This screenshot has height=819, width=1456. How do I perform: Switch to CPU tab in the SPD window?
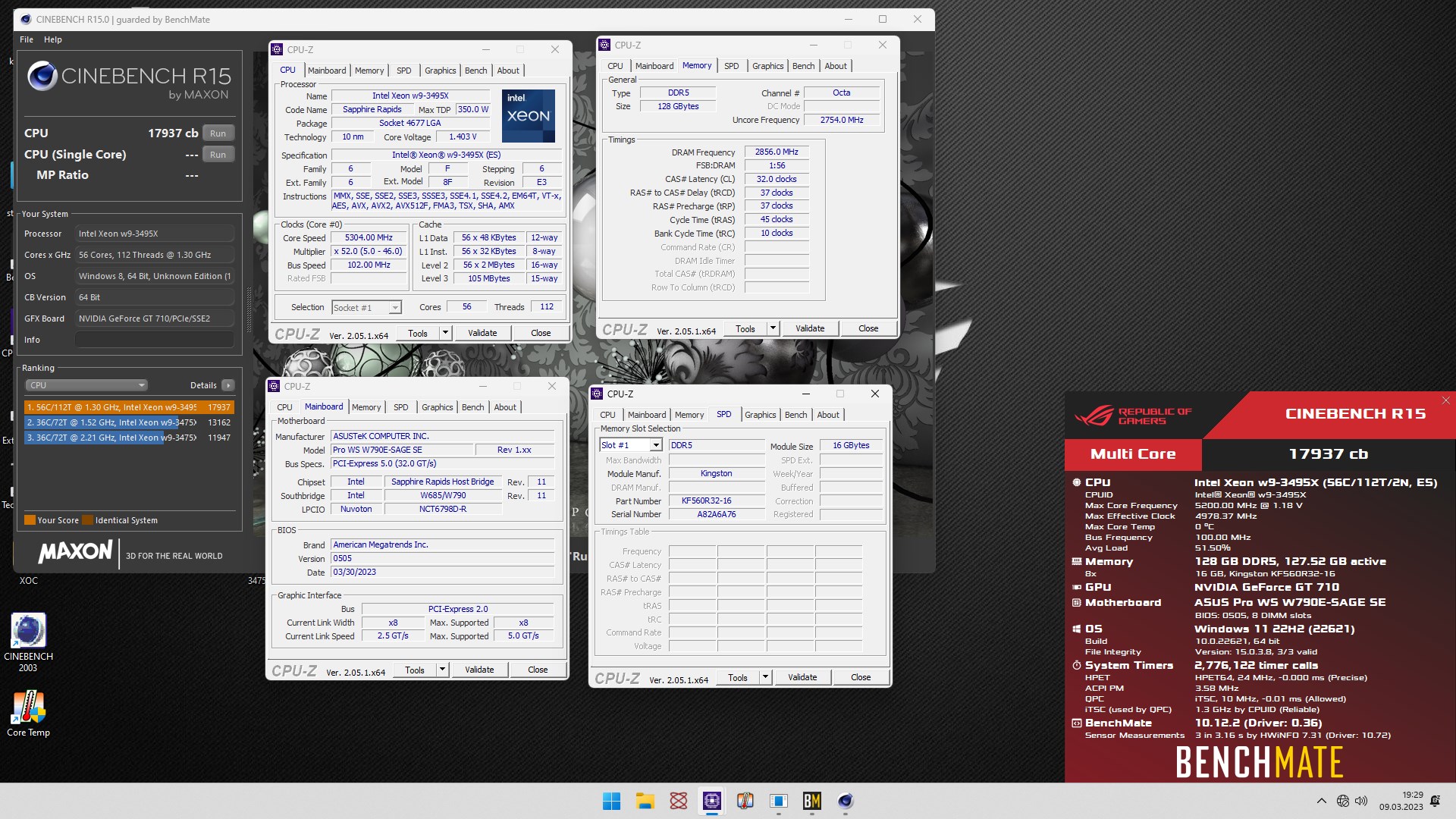(607, 415)
